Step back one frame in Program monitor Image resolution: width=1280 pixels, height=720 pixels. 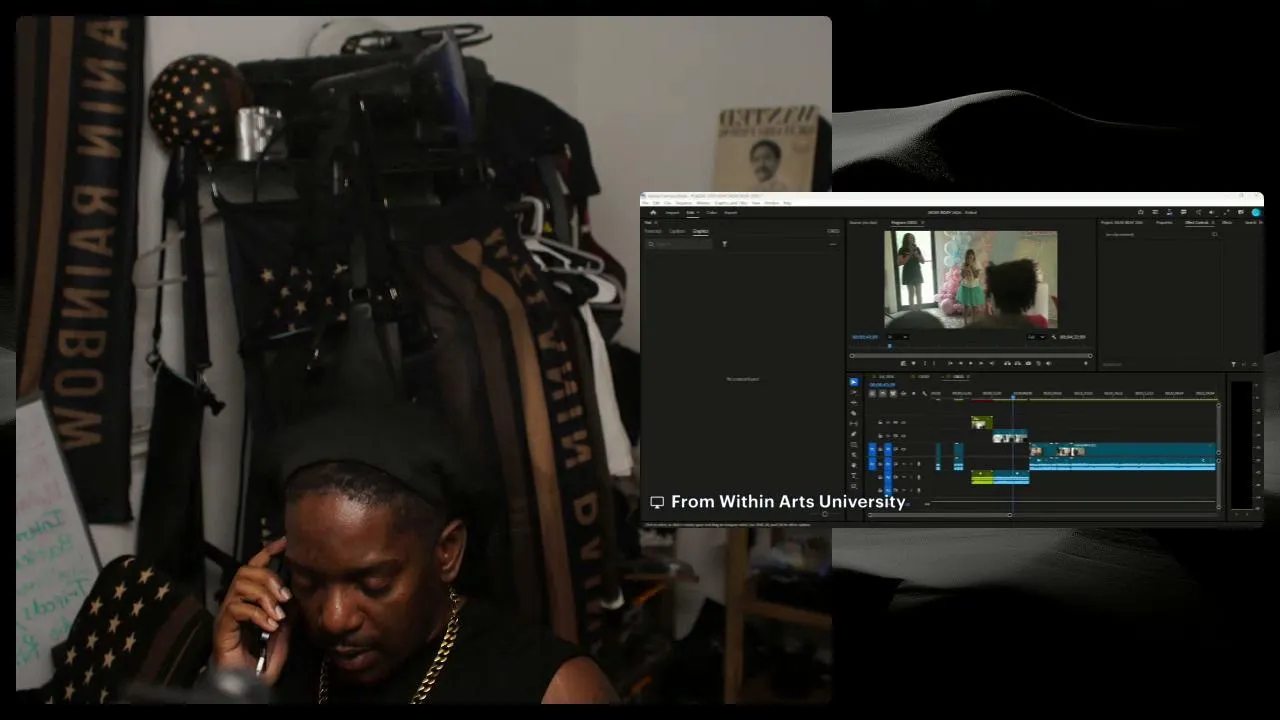pyautogui.click(x=960, y=363)
